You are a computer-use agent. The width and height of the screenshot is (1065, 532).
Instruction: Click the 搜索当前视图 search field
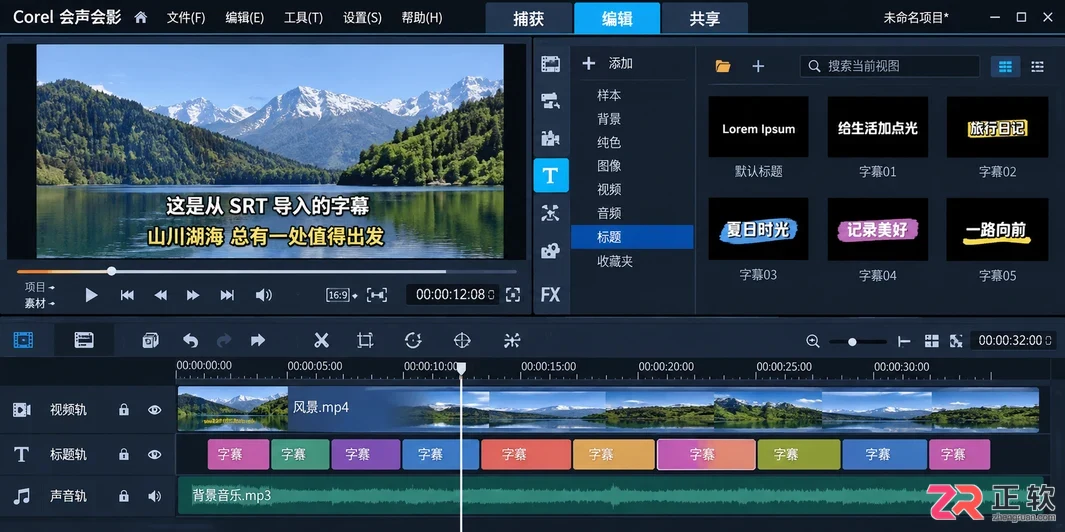[890, 66]
